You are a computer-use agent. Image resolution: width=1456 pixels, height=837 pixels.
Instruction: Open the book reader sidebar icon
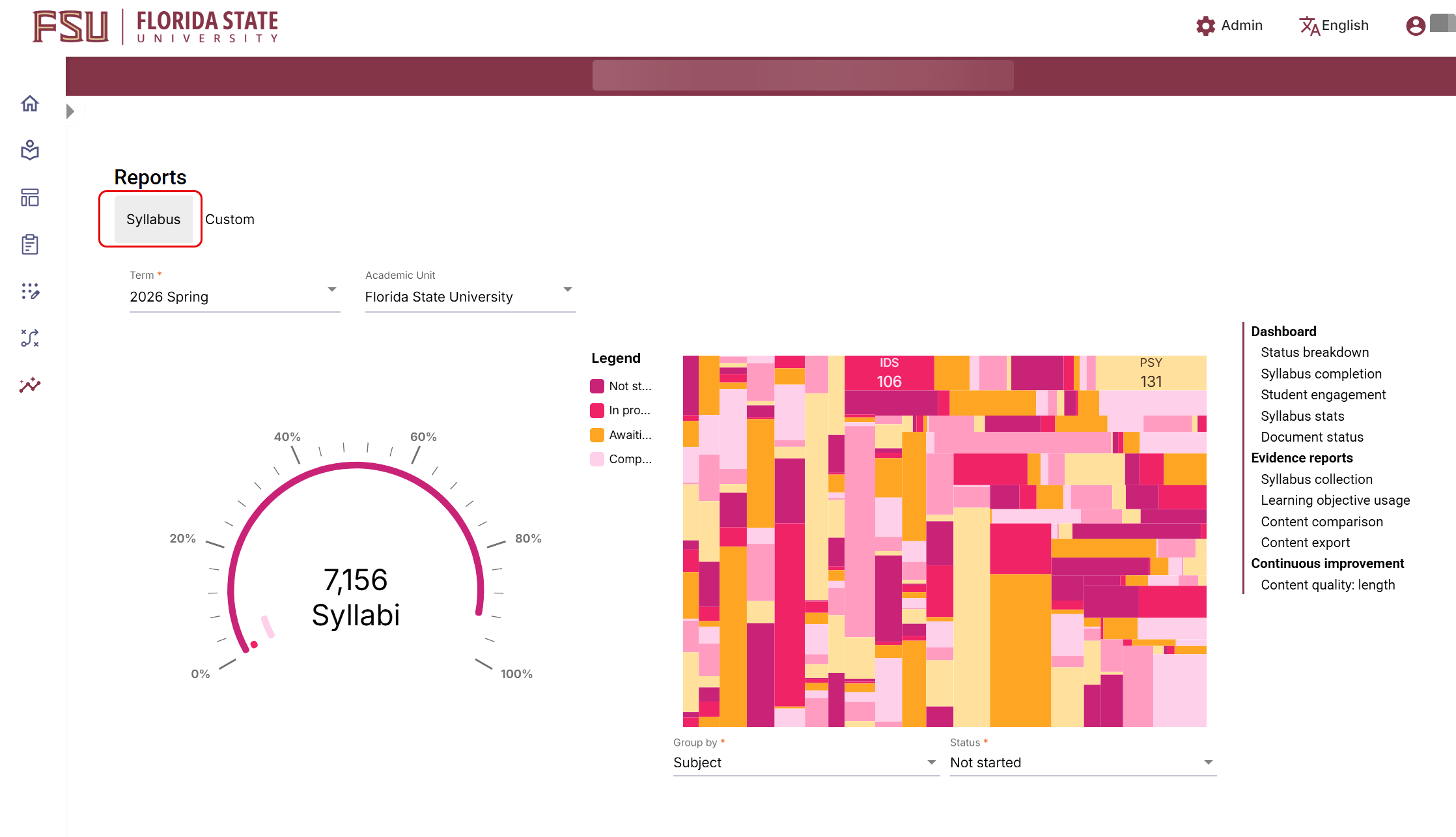(x=30, y=150)
